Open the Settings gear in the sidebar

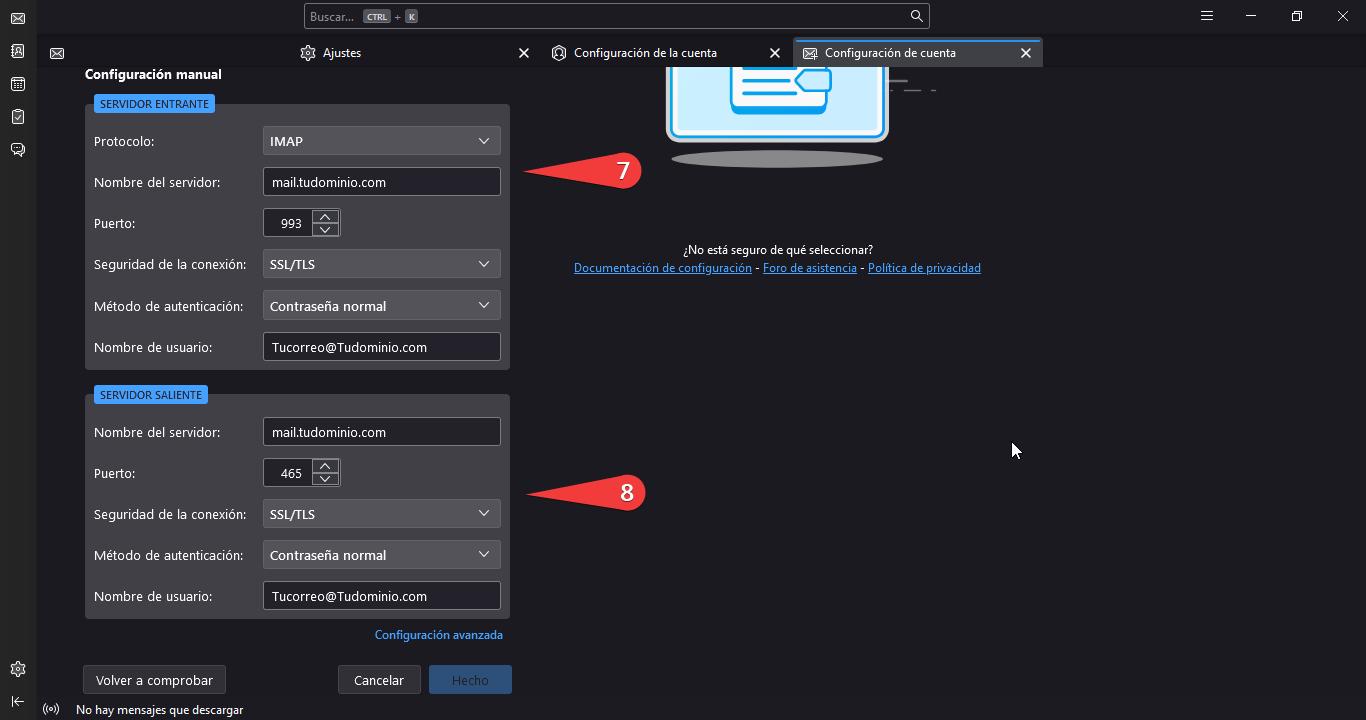[17, 669]
